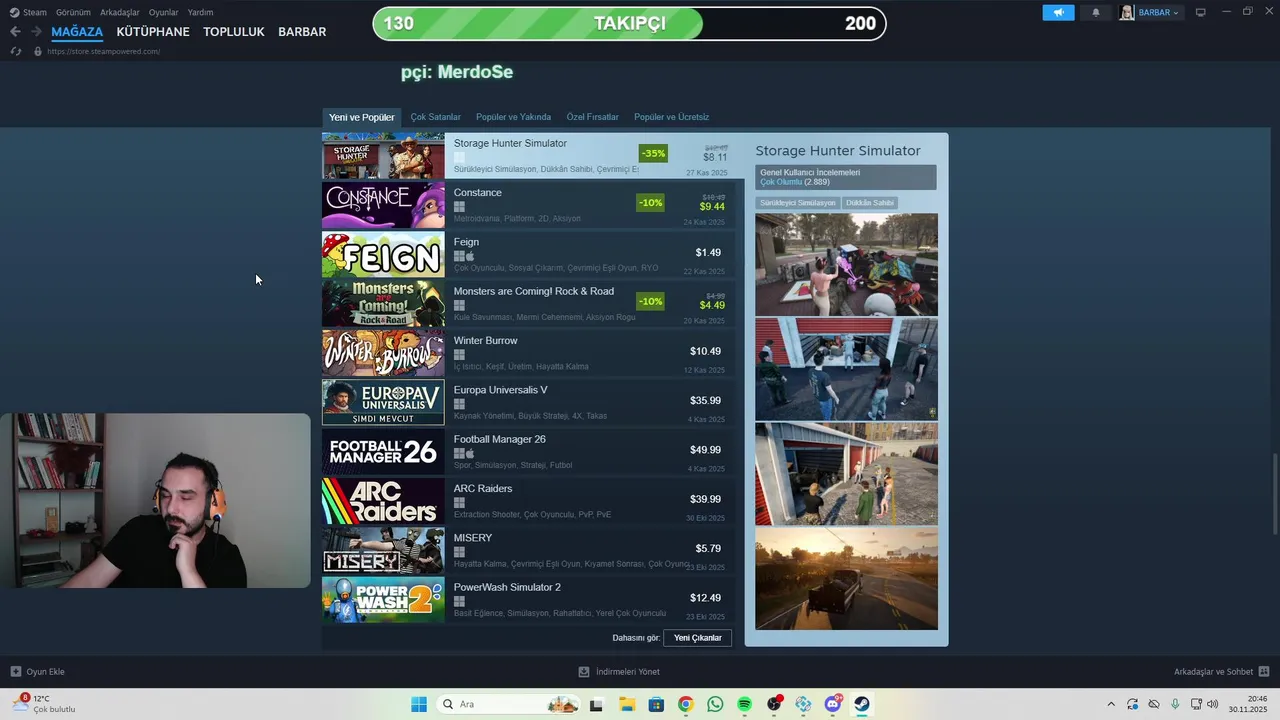The width and height of the screenshot is (1280, 720).
Task: Open Google Chrome from the taskbar
Action: pos(685,704)
